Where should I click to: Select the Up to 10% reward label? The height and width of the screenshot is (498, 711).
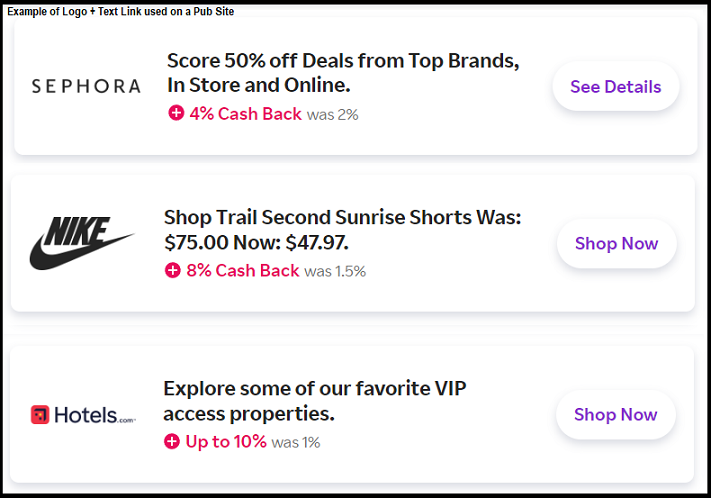[x=226, y=441]
